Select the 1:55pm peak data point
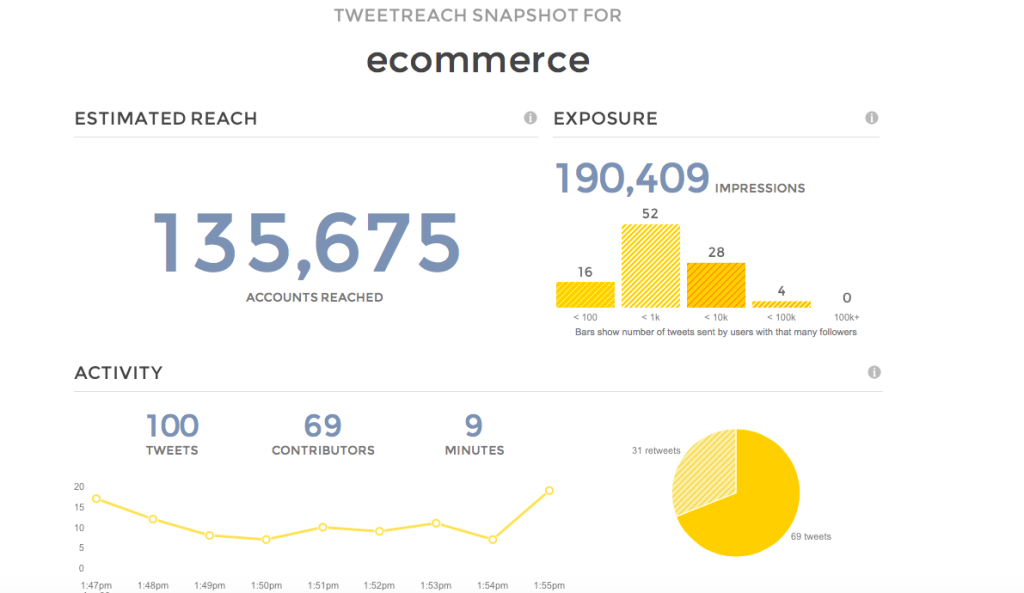 549,490
